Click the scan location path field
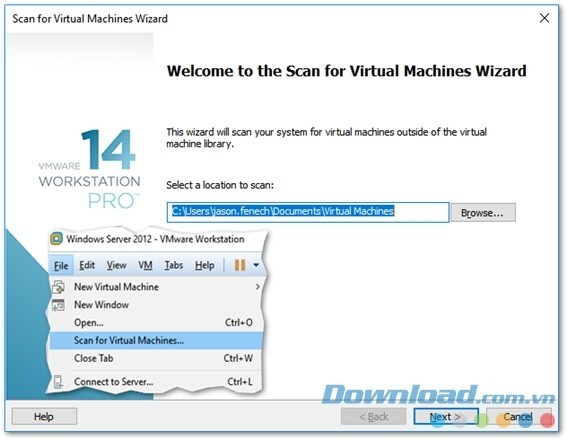Image resolution: width=567 pixels, height=440 pixels. point(308,212)
